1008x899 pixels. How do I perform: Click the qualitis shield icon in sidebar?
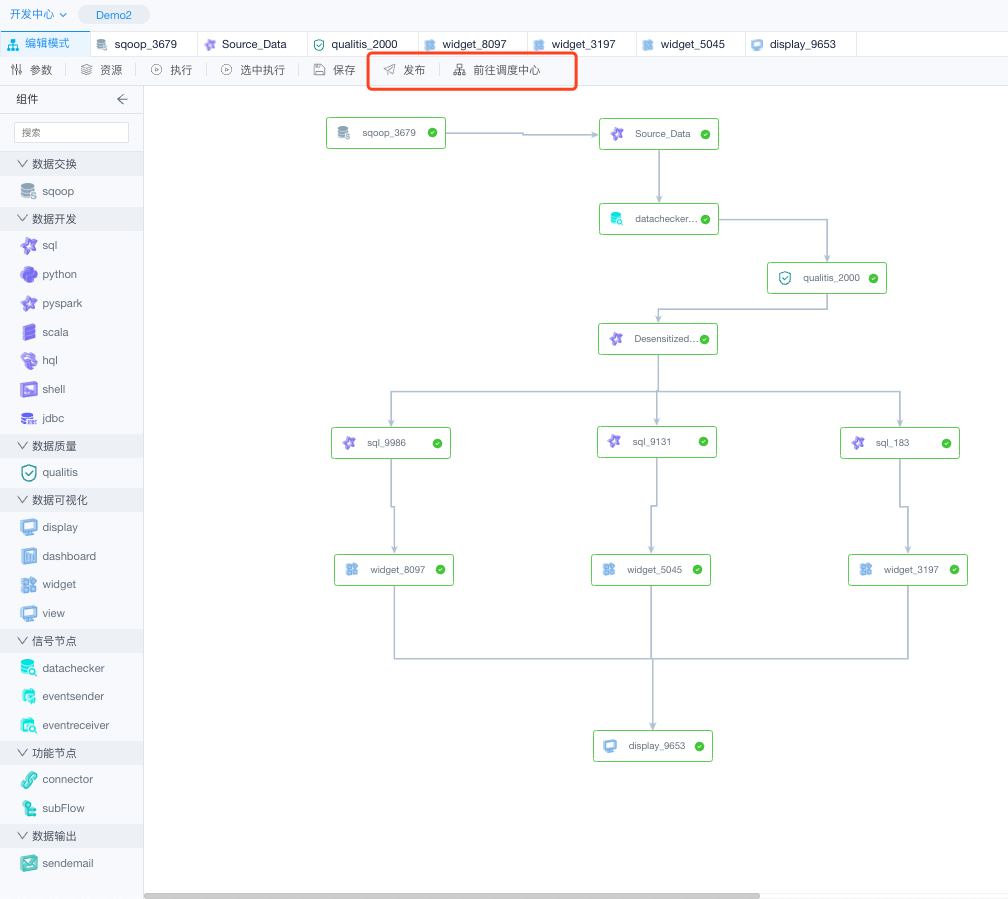coord(29,472)
